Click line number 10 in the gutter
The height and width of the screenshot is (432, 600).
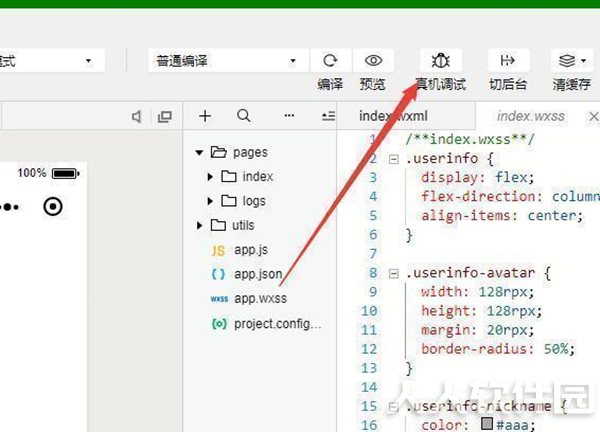[x=369, y=311]
